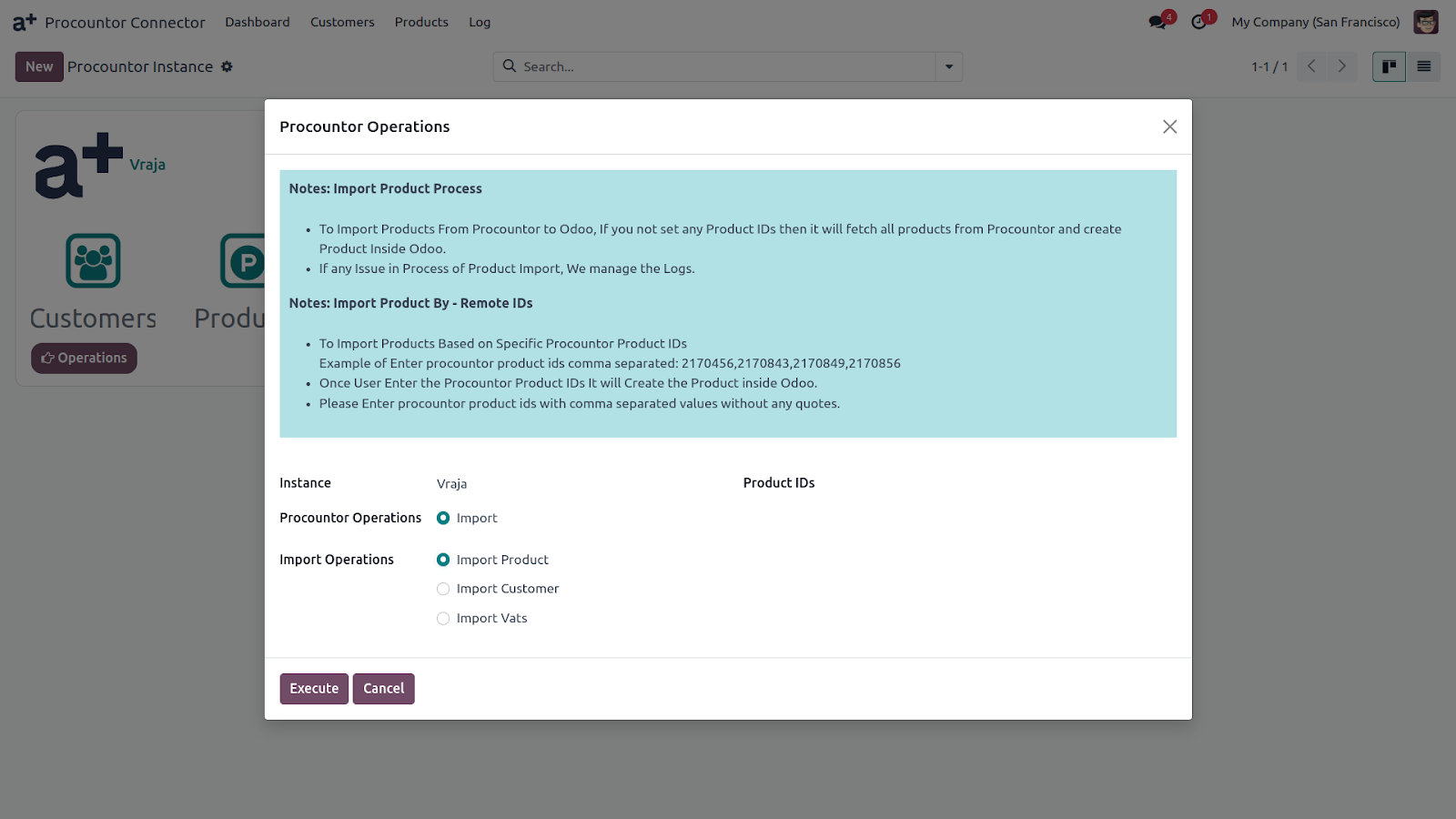Click the Customers label on the card

point(93,318)
